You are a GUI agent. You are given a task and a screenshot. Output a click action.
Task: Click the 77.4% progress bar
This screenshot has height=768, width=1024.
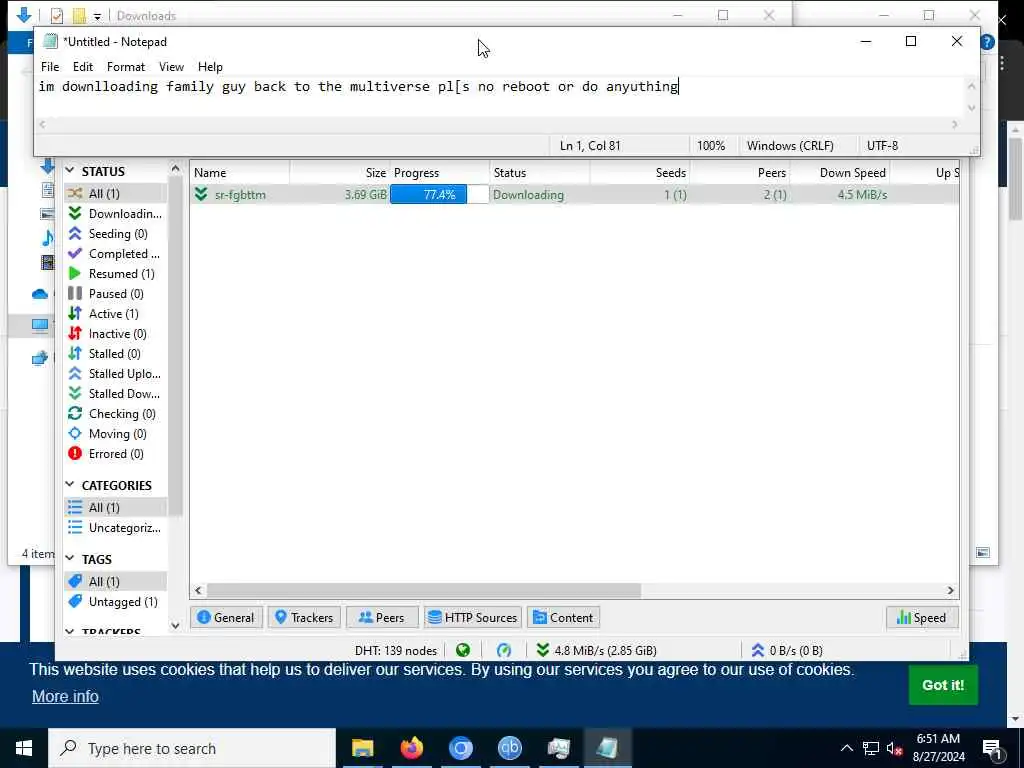pos(439,195)
